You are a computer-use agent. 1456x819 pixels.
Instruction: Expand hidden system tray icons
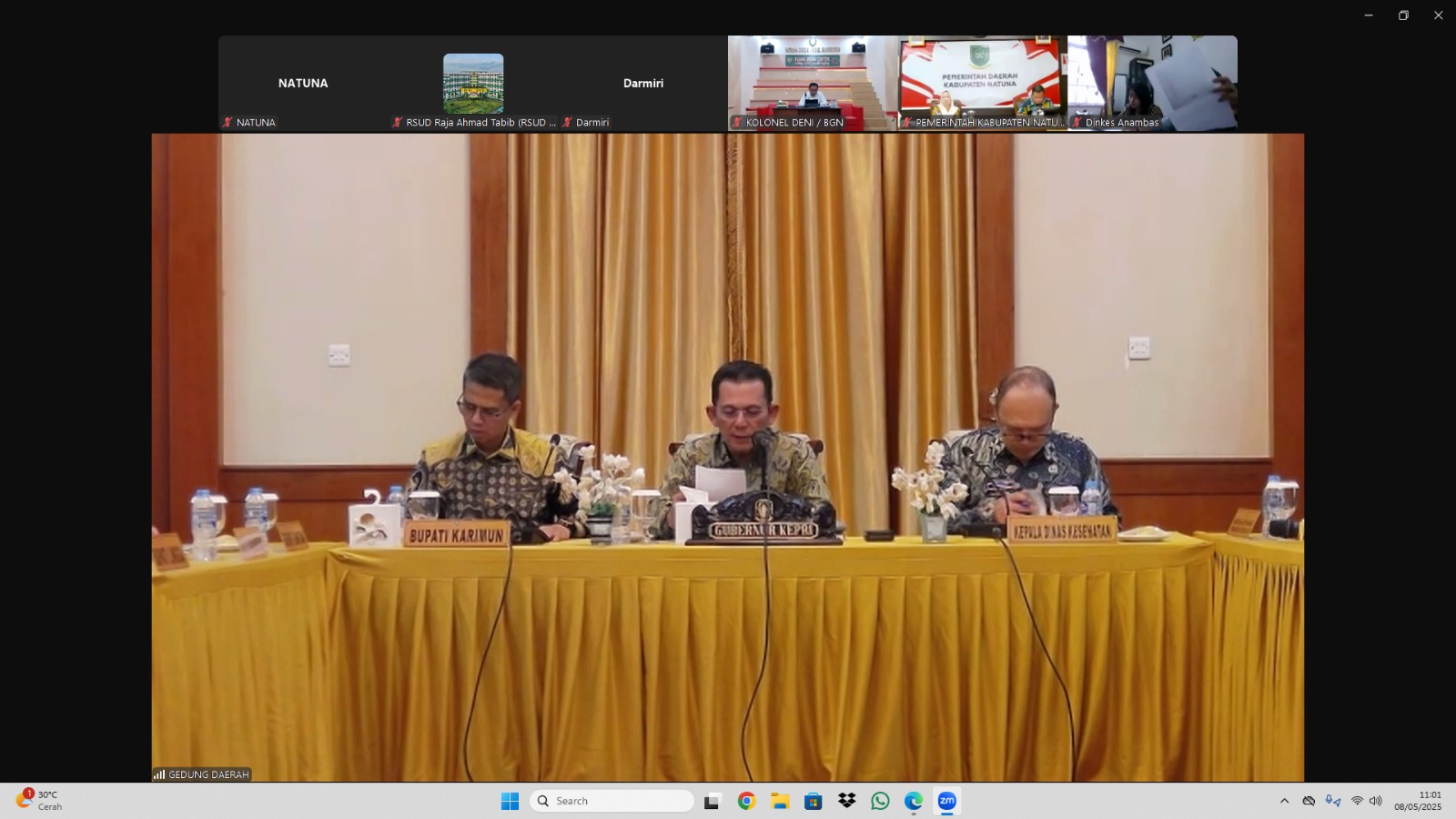[x=1284, y=801]
